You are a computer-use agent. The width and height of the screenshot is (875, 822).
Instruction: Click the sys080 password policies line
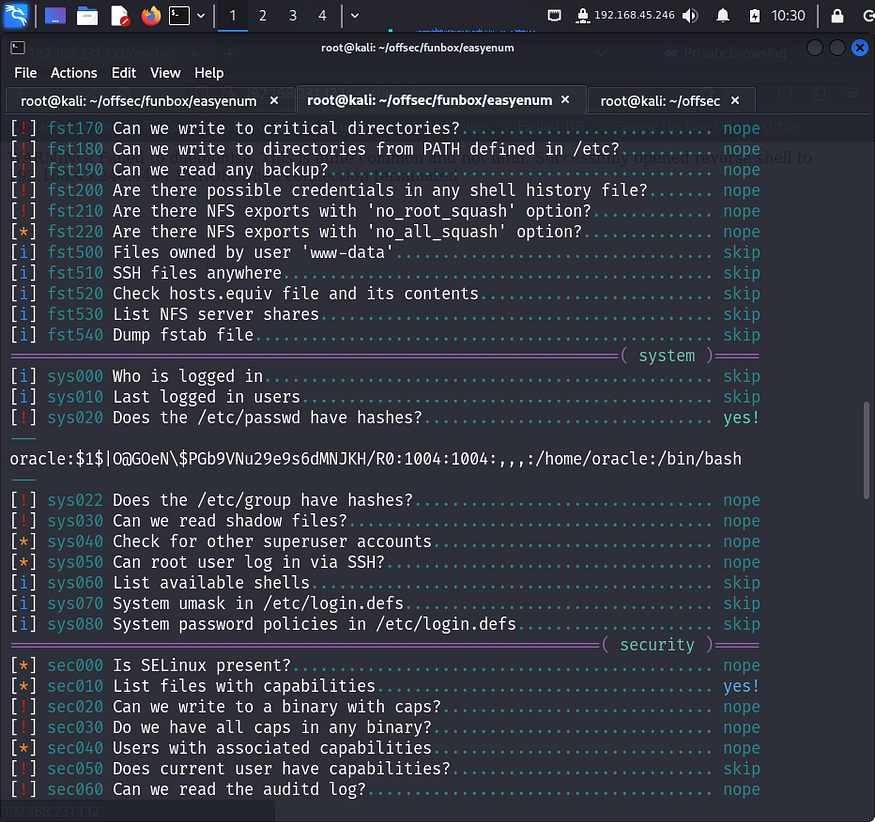pos(385,624)
